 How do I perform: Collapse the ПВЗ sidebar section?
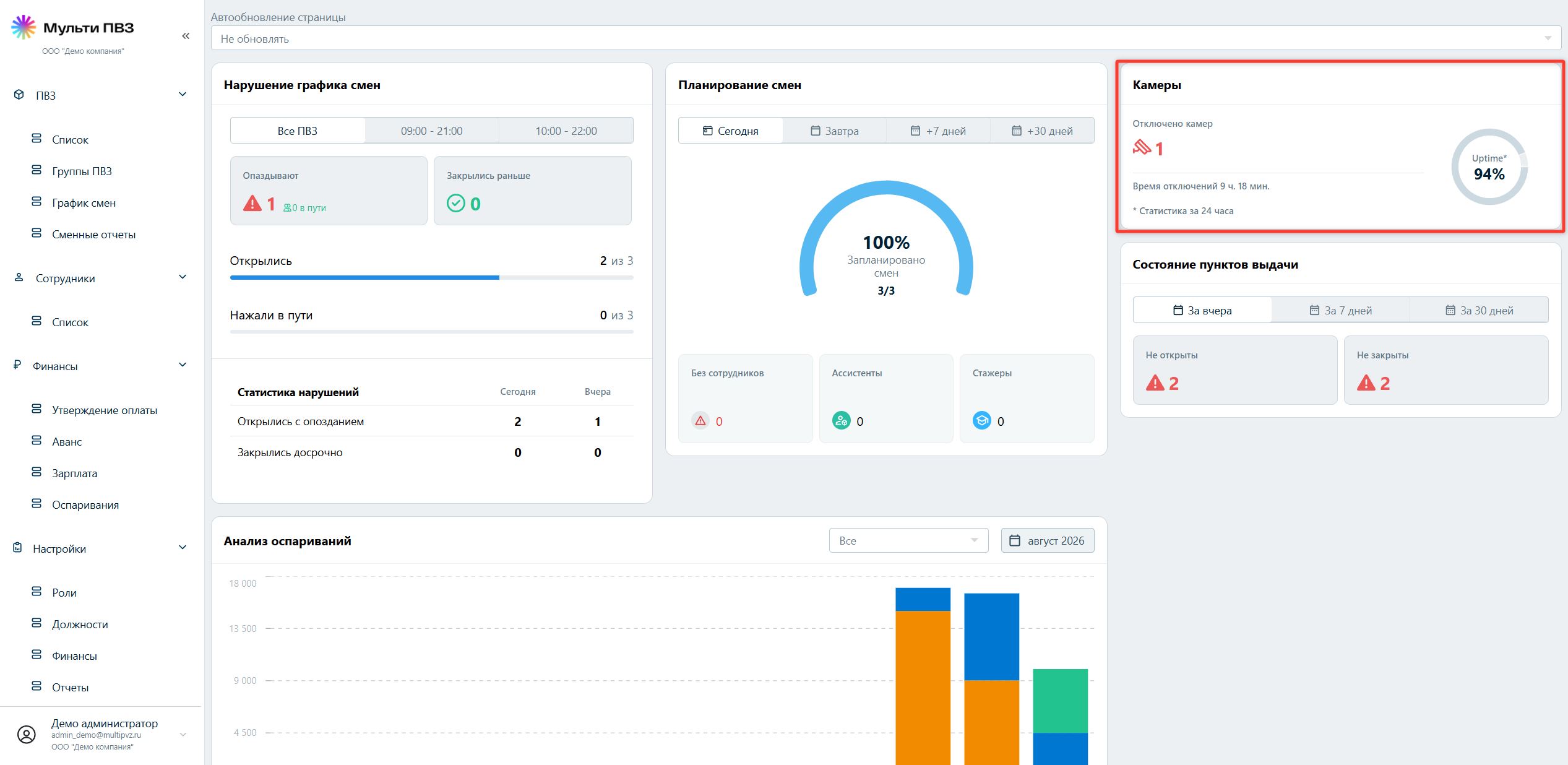click(183, 94)
